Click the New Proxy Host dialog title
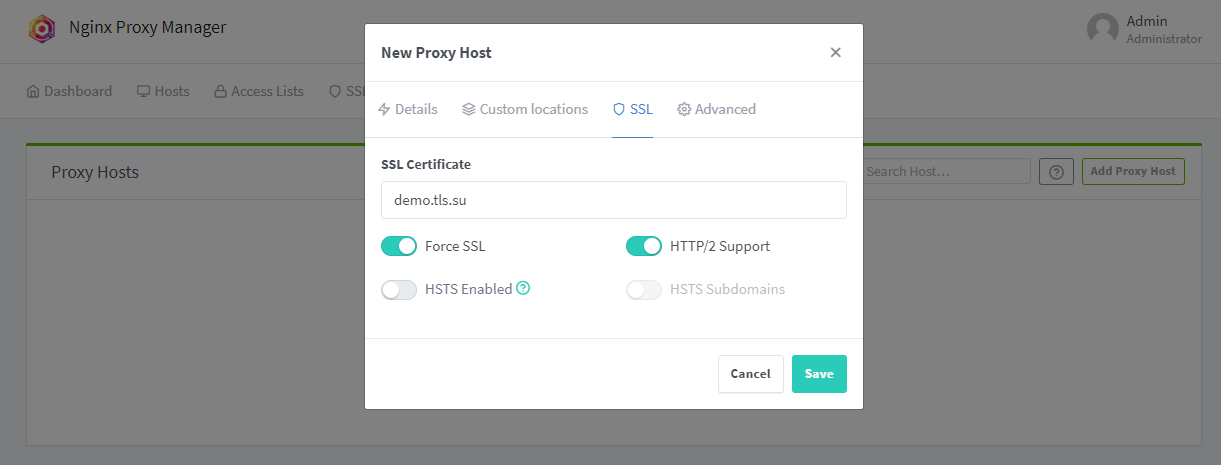The width and height of the screenshot is (1221, 465). 436,53
